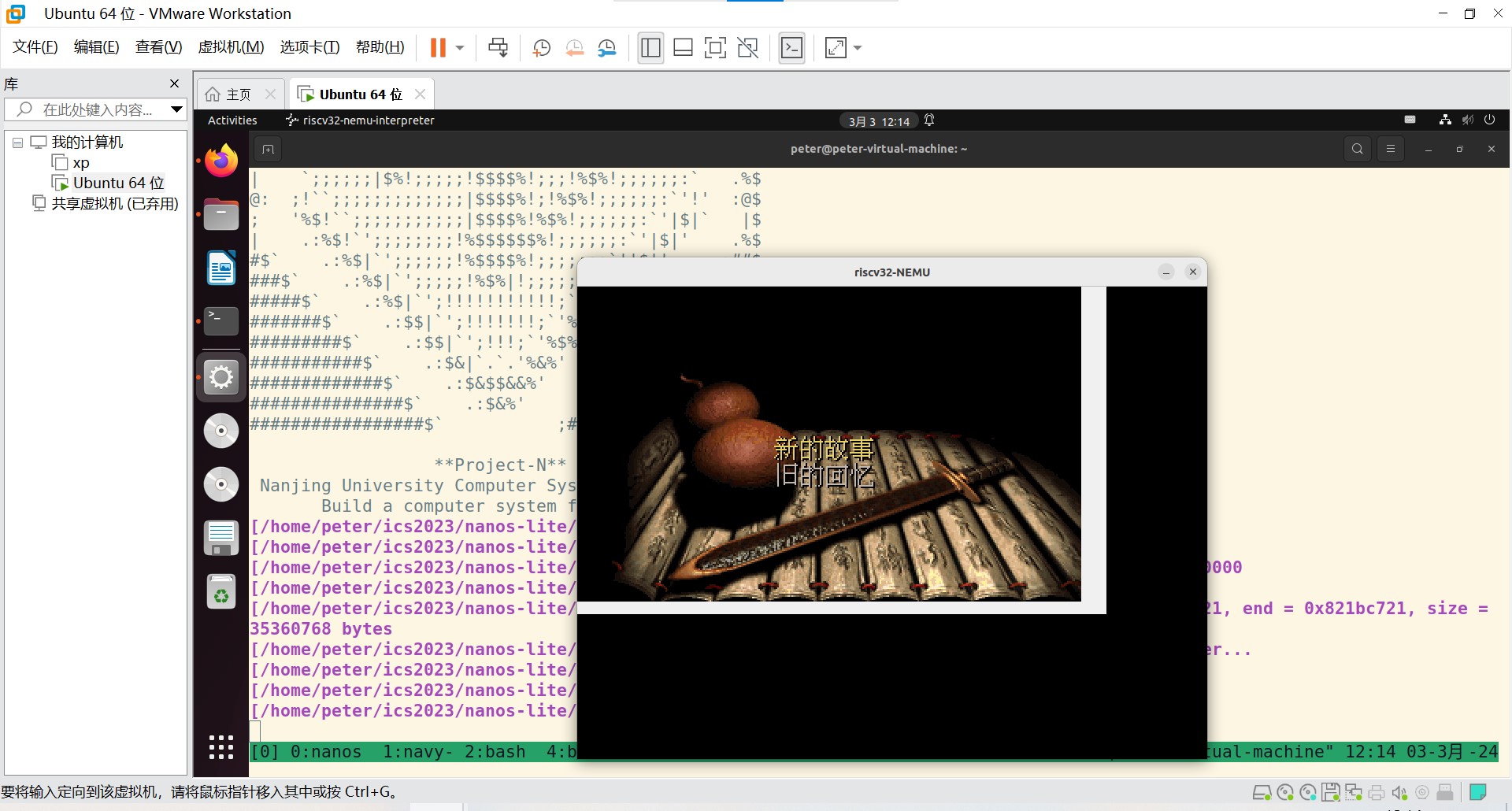Click the teal message log note icon
The image size is (1512, 811).
tap(1477, 792)
